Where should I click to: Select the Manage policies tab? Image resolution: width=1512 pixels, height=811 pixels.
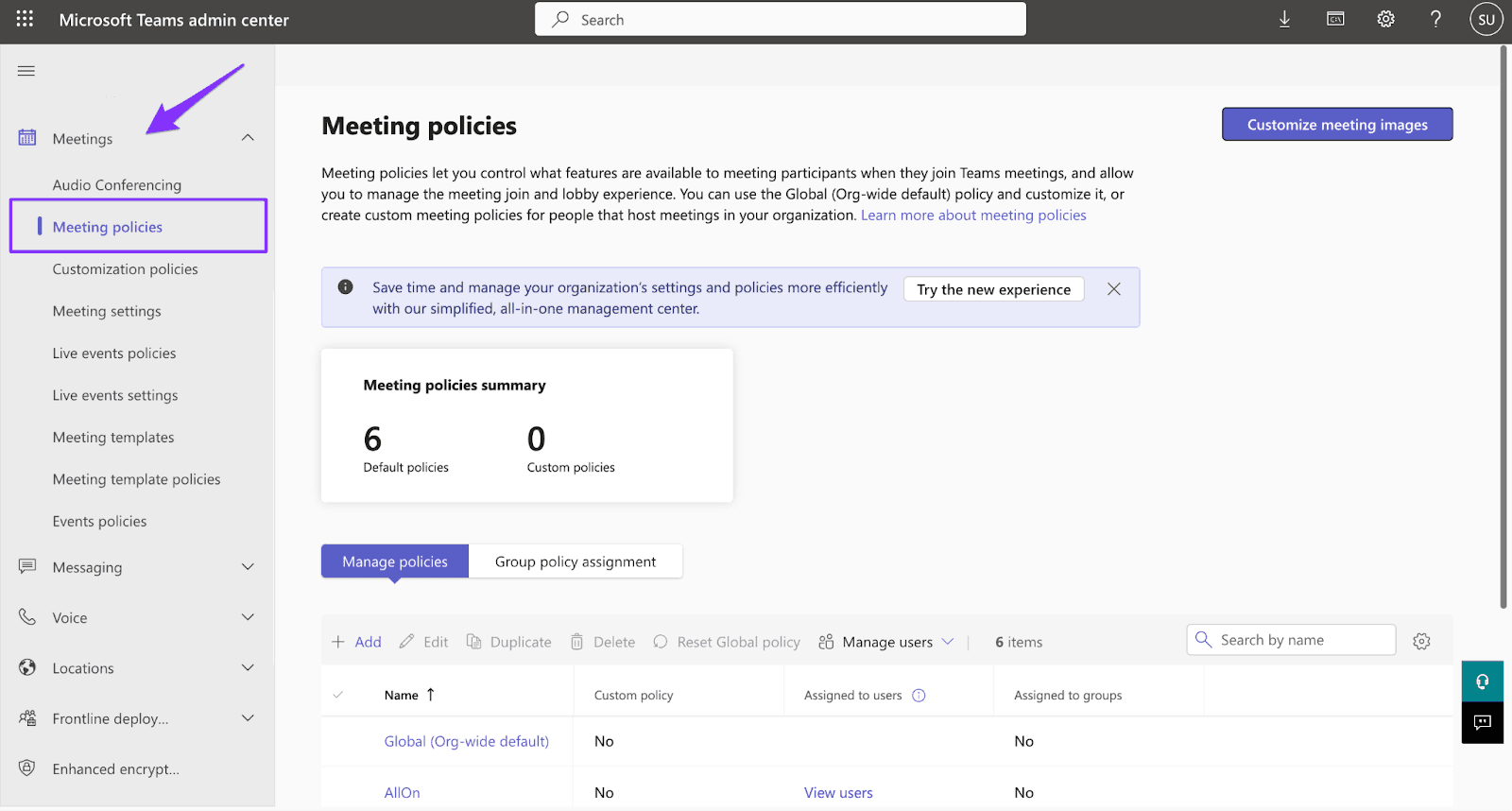click(395, 561)
